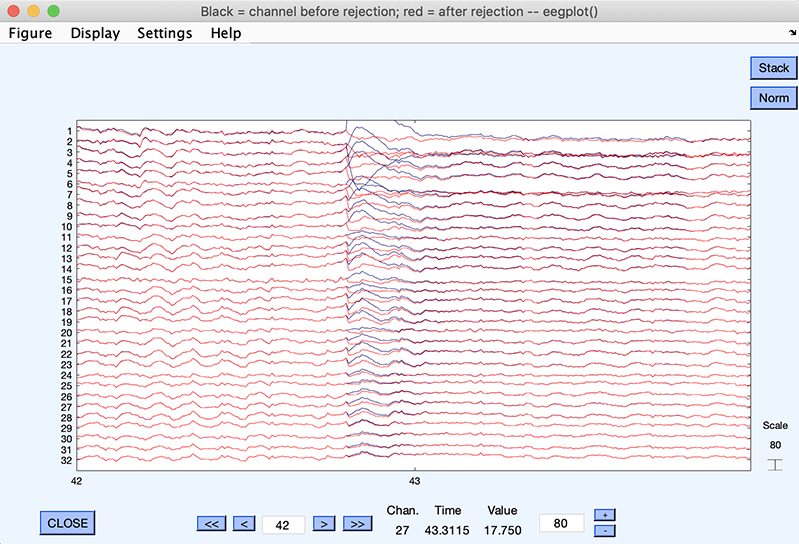Jump back with the << button

tap(210, 523)
